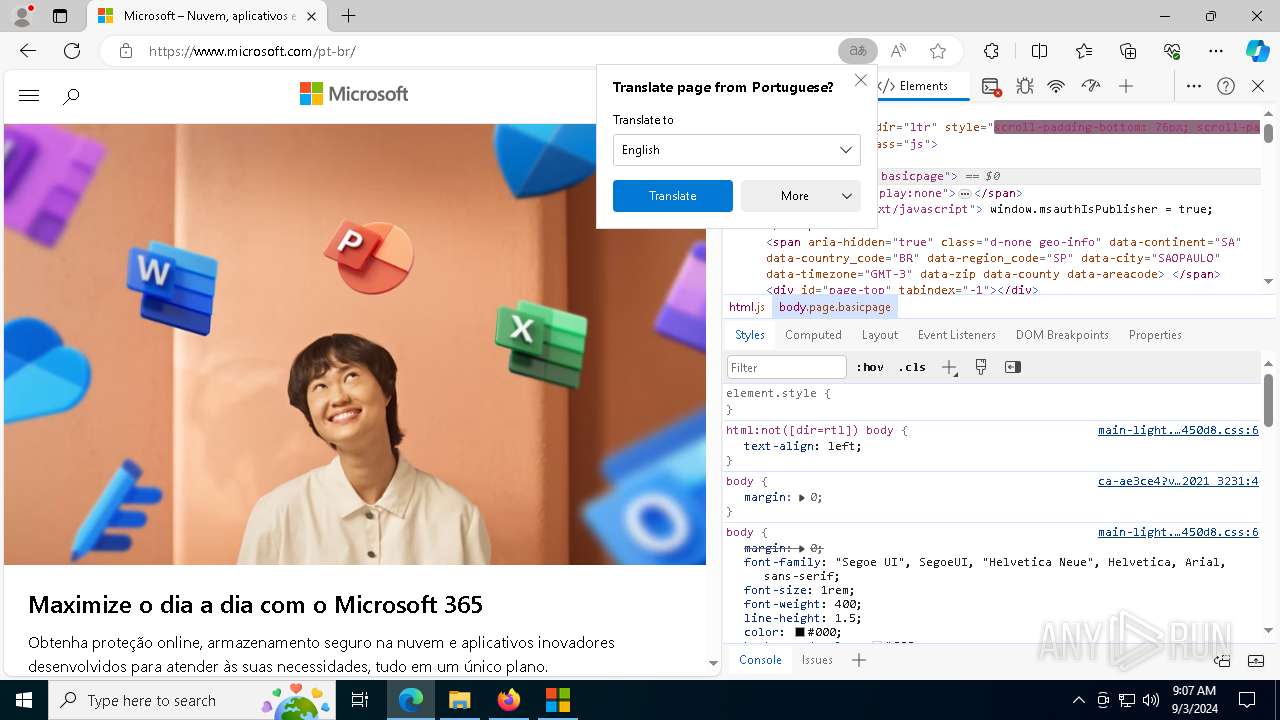Open ca-ae3ce4 stylesheet source link
This screenshot has width=1280, height=720.
pos(1178,481)
